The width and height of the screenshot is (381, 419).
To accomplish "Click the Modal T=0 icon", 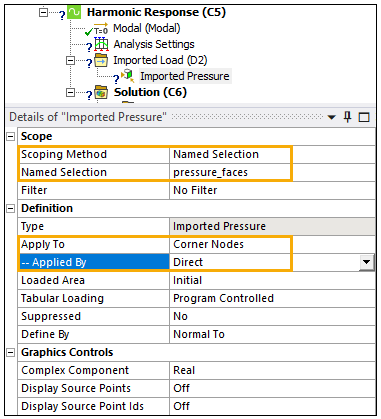I will click(101, 28).
